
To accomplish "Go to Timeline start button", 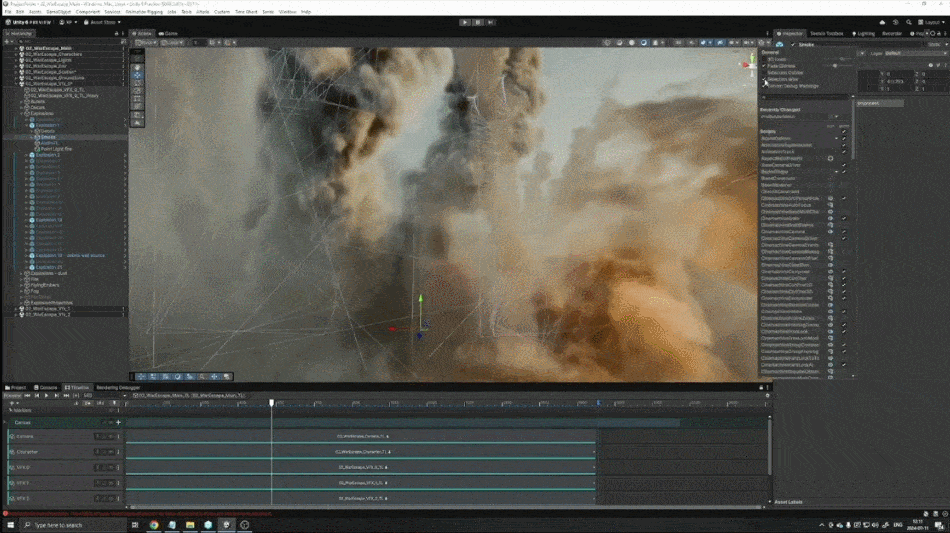I will point(27,396).
